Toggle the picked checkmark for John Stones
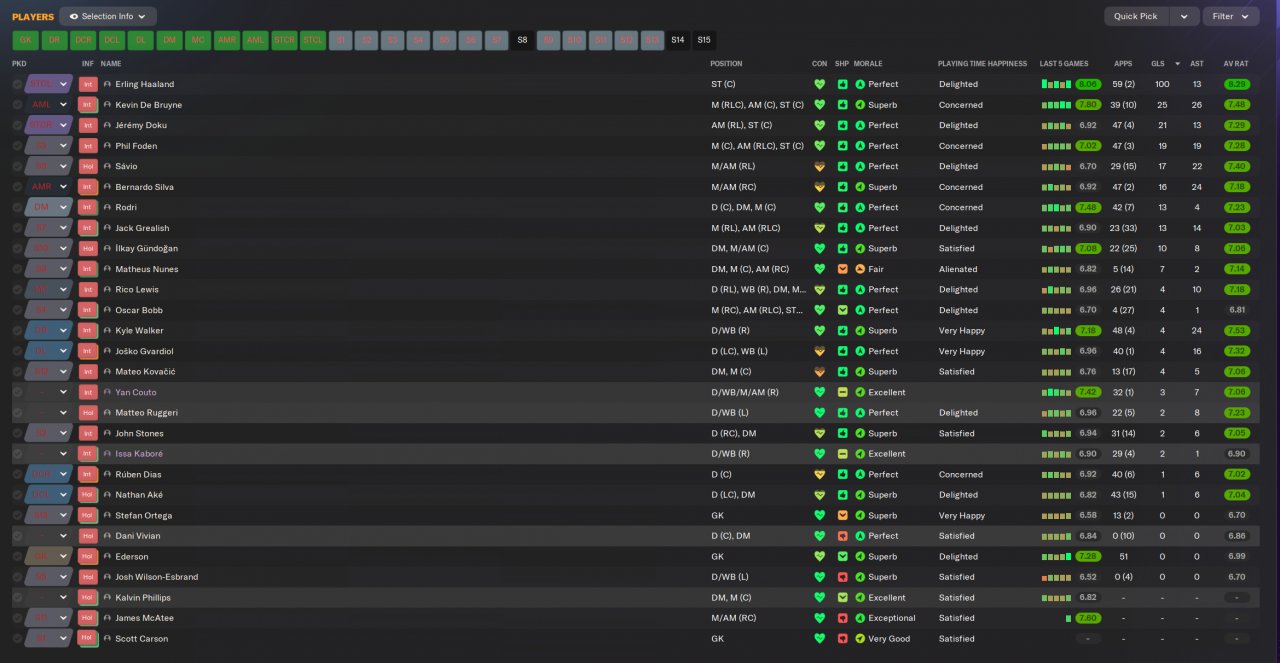Image resolution: width=1280 pixels, height=663 pixels. (18, 433)
